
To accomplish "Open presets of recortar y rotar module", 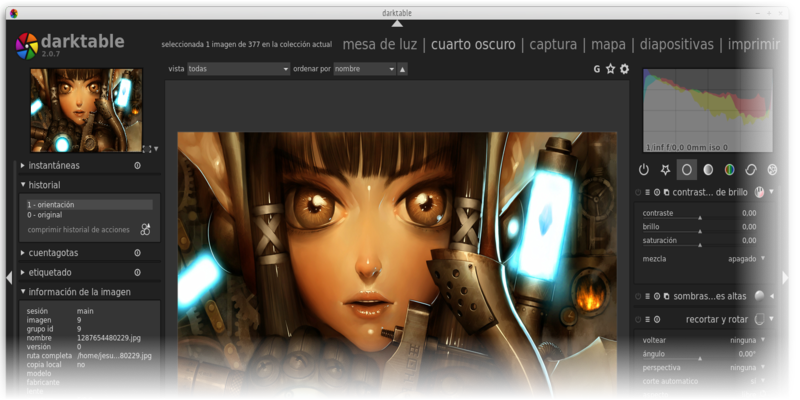I will coord(647,319).
